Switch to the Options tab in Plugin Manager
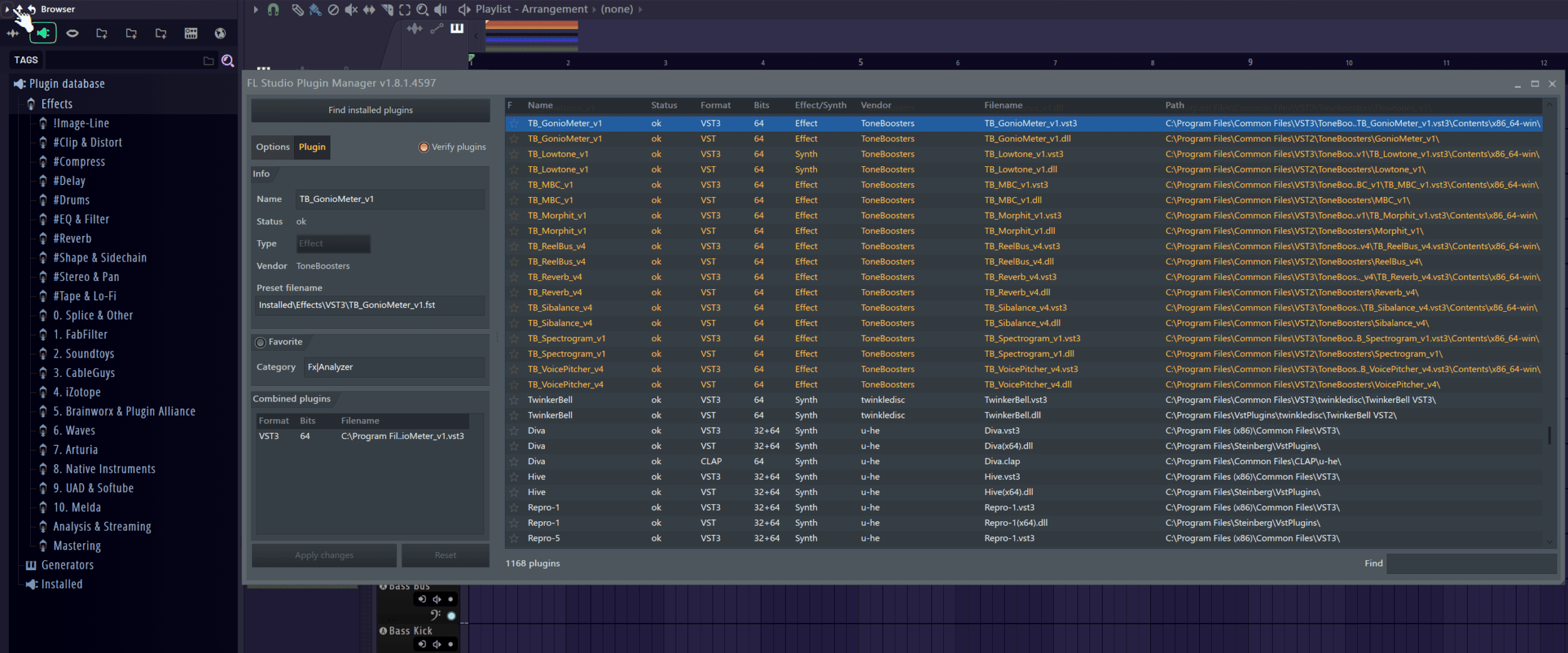 [273, 147]
